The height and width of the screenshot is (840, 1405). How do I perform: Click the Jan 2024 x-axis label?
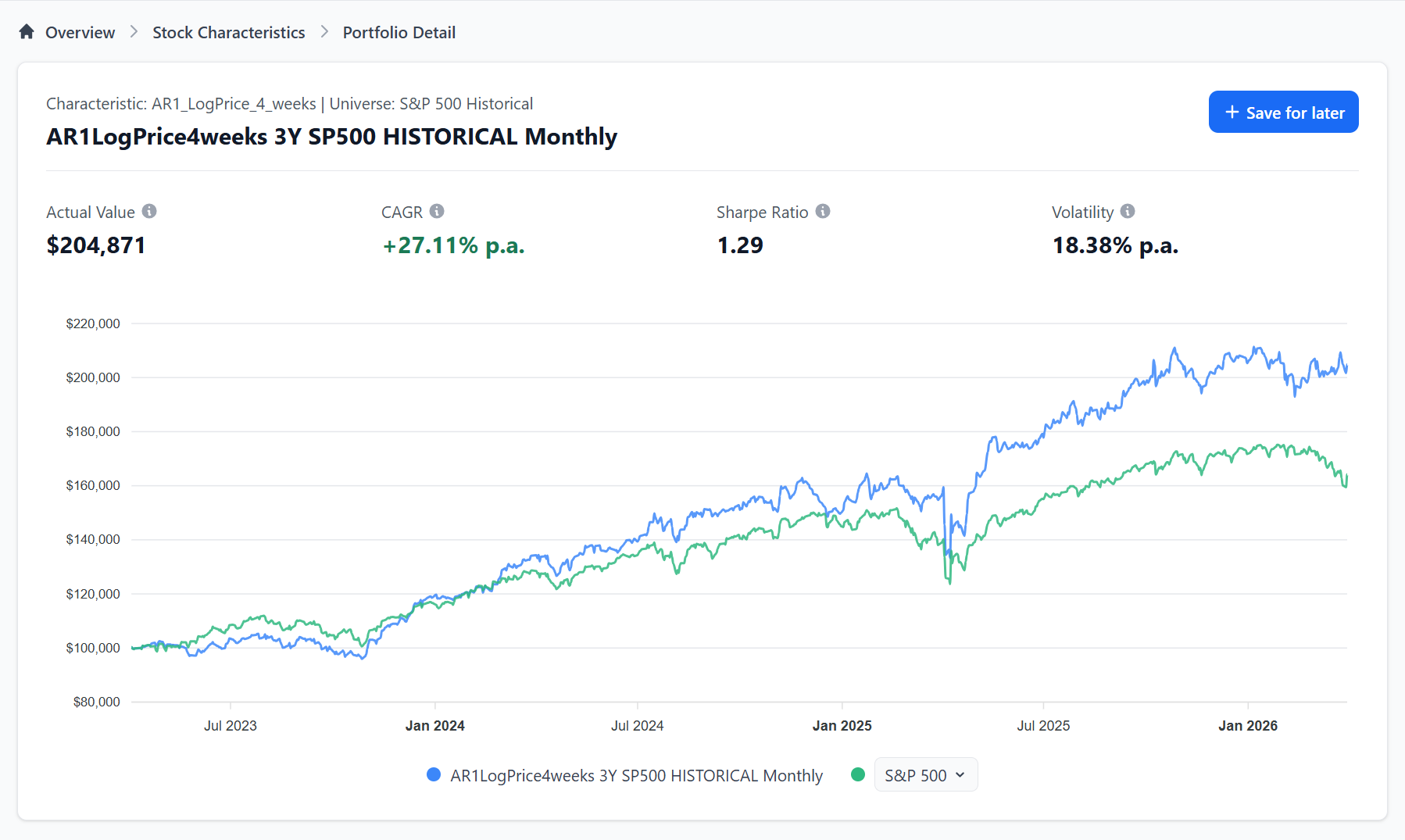point(434,726)
